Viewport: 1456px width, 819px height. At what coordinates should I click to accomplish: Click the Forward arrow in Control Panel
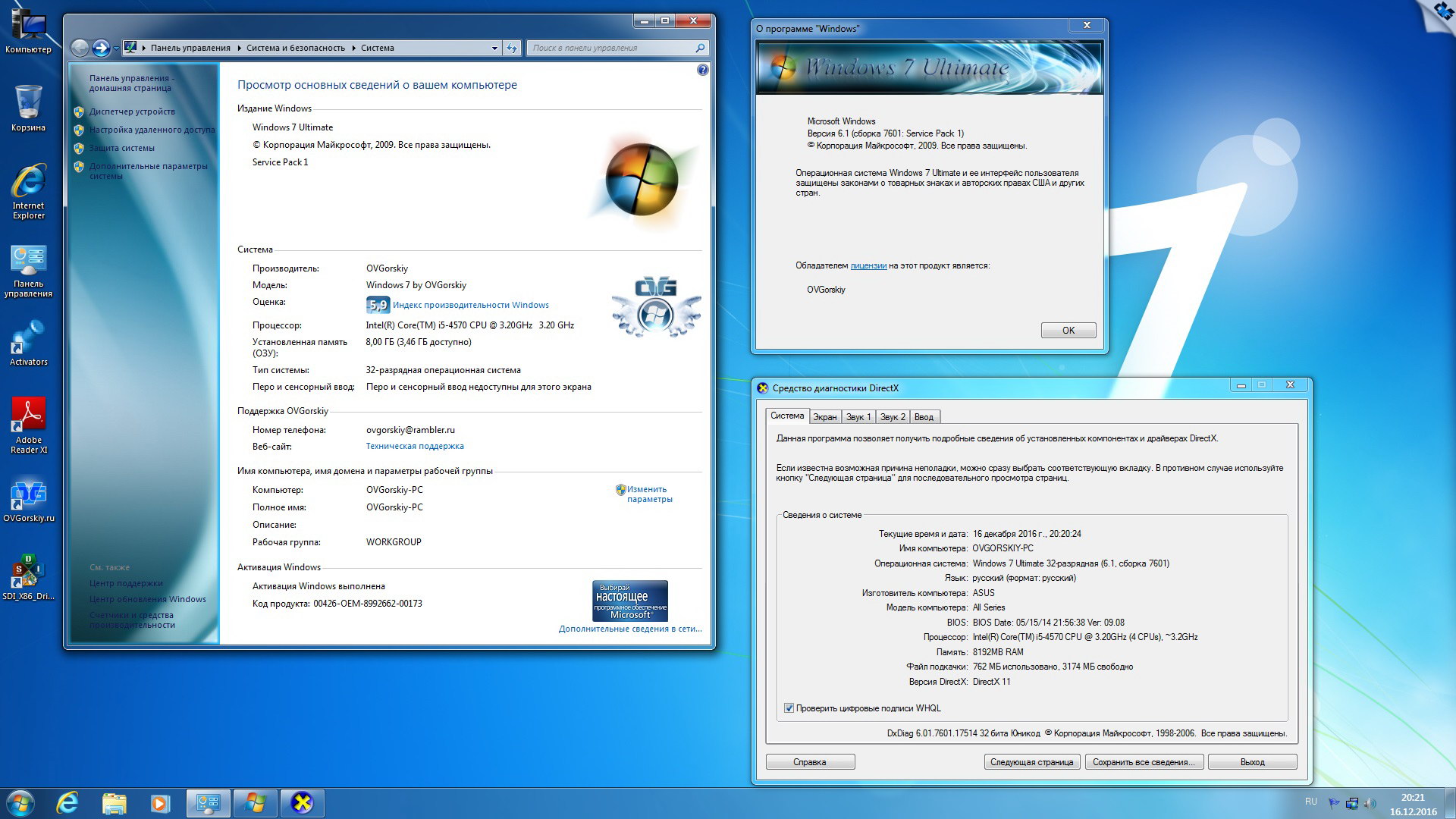click(x=101, y=48)
